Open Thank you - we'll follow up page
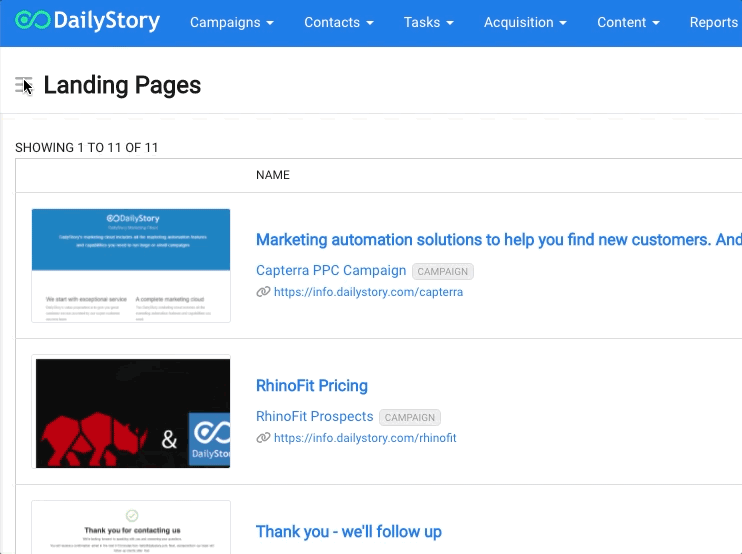742x554 pixels. click(349, 532)
